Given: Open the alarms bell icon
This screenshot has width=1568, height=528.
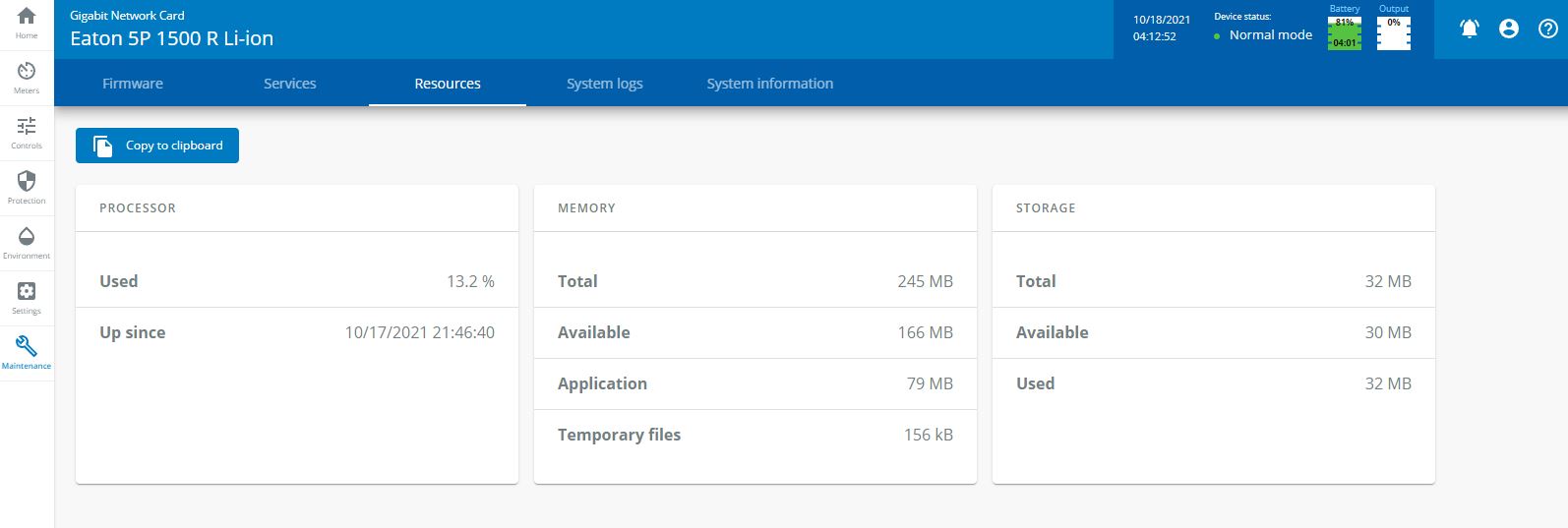Looking at the screenshot, I should click(1469, 29).
